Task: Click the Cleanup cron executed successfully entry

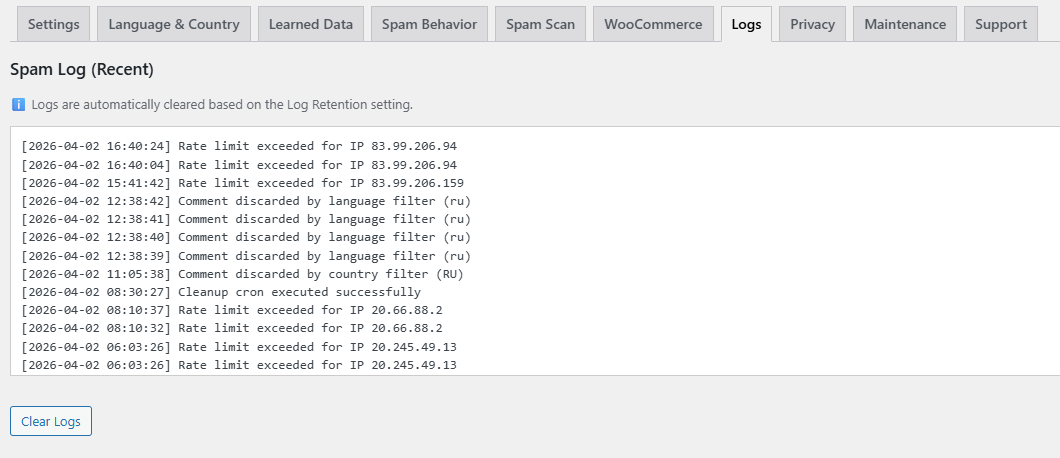Action: click(221, 292)
